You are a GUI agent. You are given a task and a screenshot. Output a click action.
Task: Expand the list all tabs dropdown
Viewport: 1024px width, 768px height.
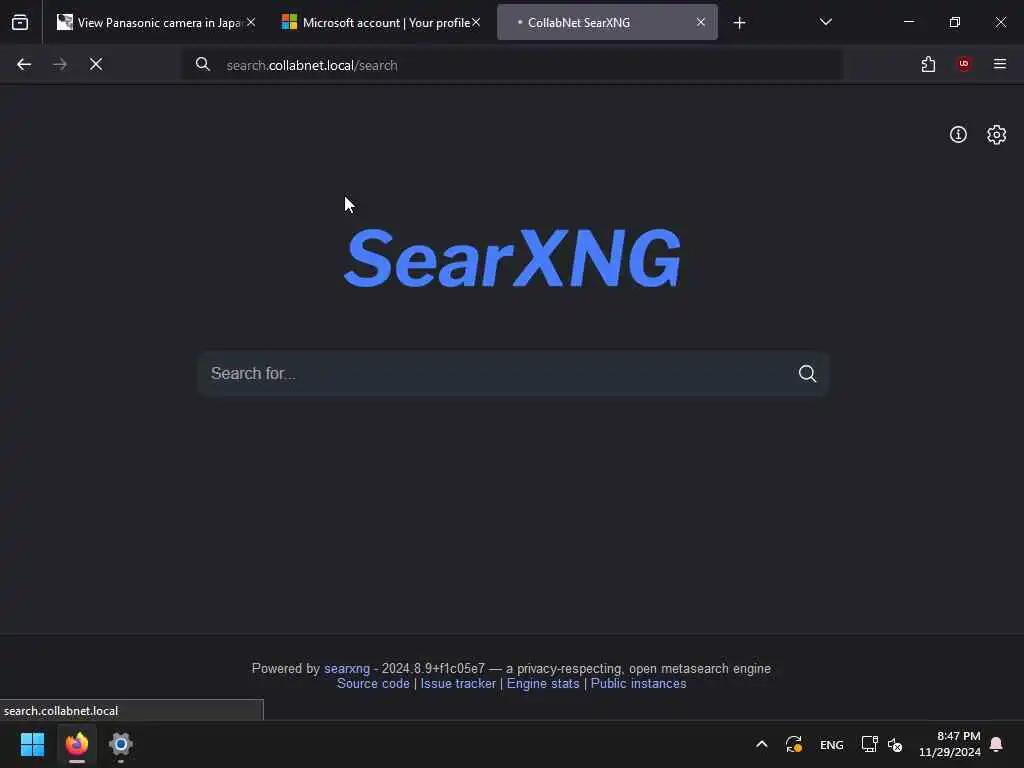point(825,22)
